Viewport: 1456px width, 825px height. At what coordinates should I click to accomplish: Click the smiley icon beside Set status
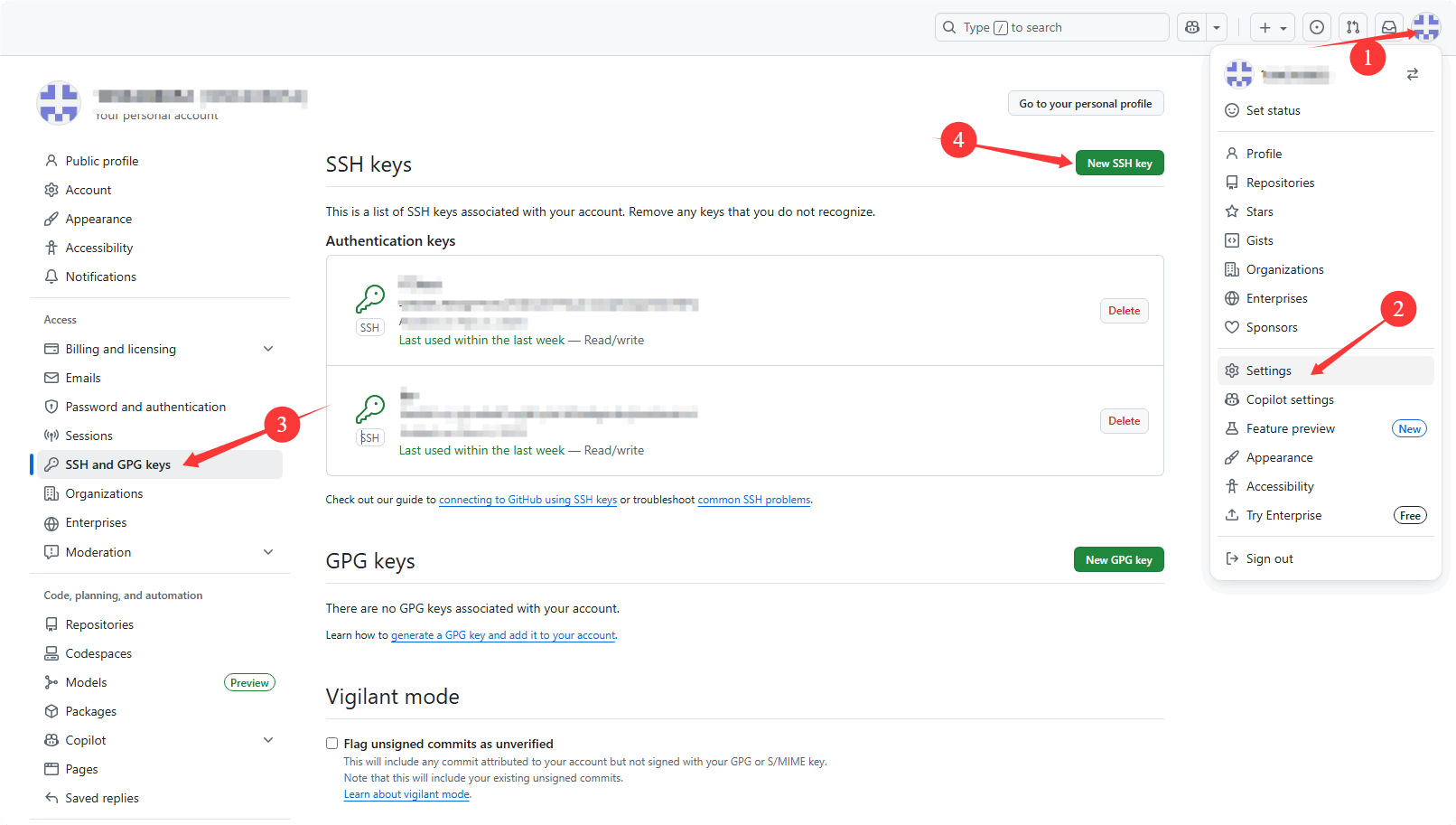1232,110
